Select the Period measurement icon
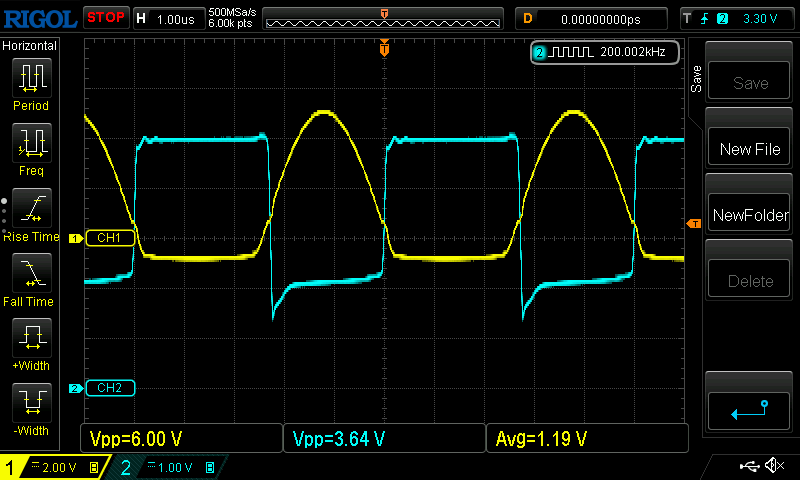This screenshot has height=480, width=800. [32, 78]
